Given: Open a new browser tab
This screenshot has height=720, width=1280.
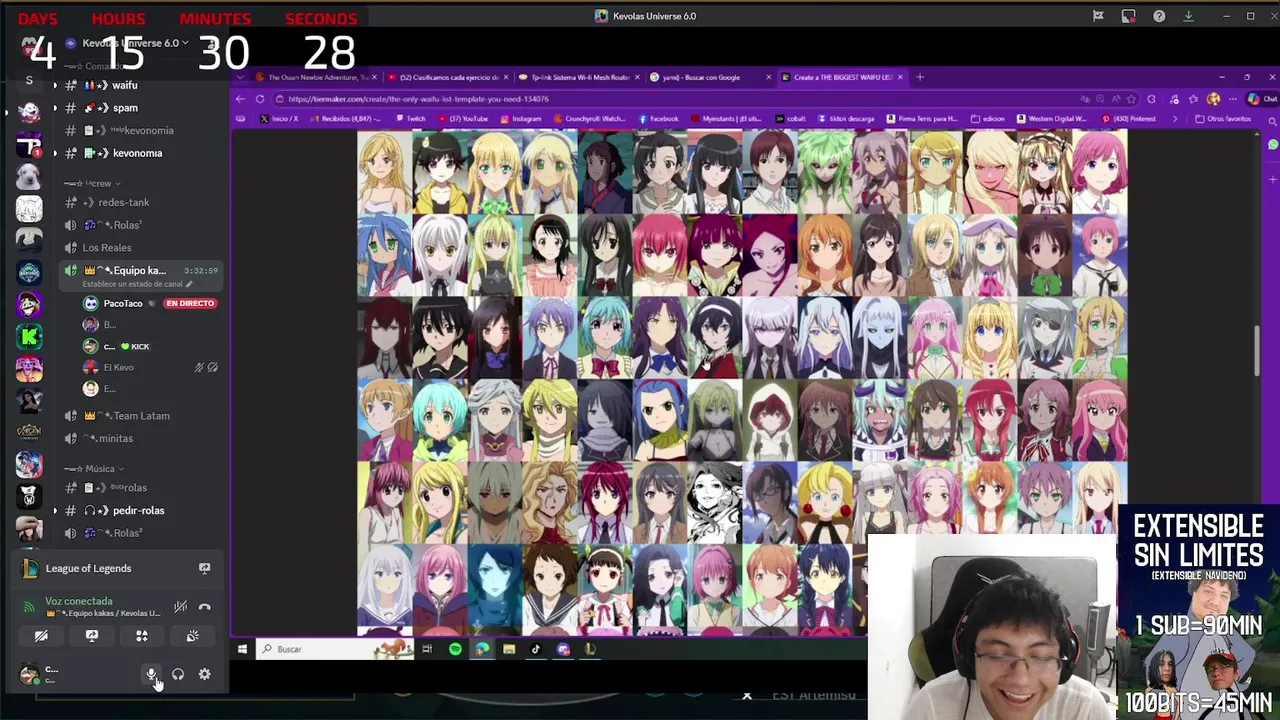Looking at the screenshot, I should coord(921,77).
